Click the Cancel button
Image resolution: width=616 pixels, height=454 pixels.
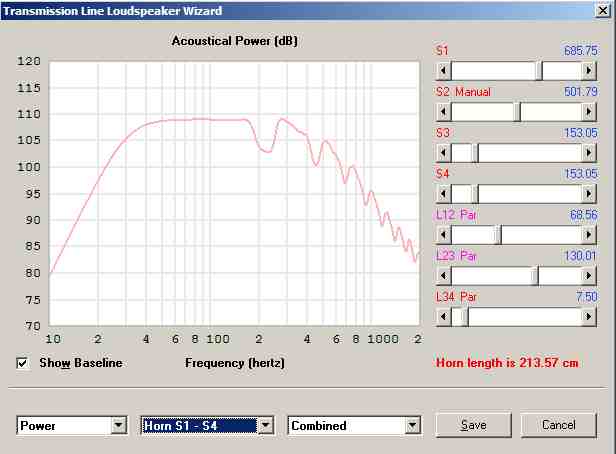559,425
